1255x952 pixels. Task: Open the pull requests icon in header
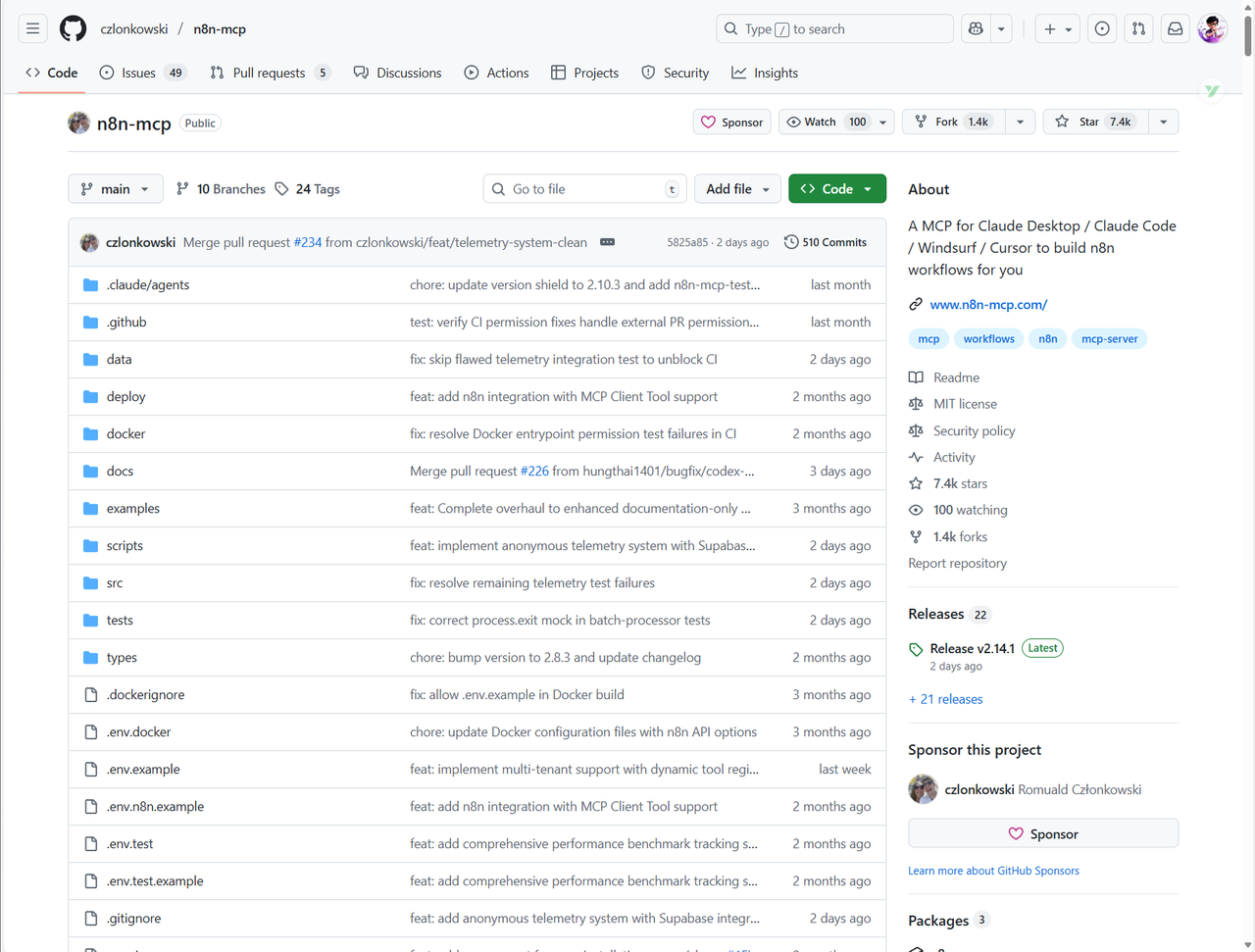pos(1138,28)
